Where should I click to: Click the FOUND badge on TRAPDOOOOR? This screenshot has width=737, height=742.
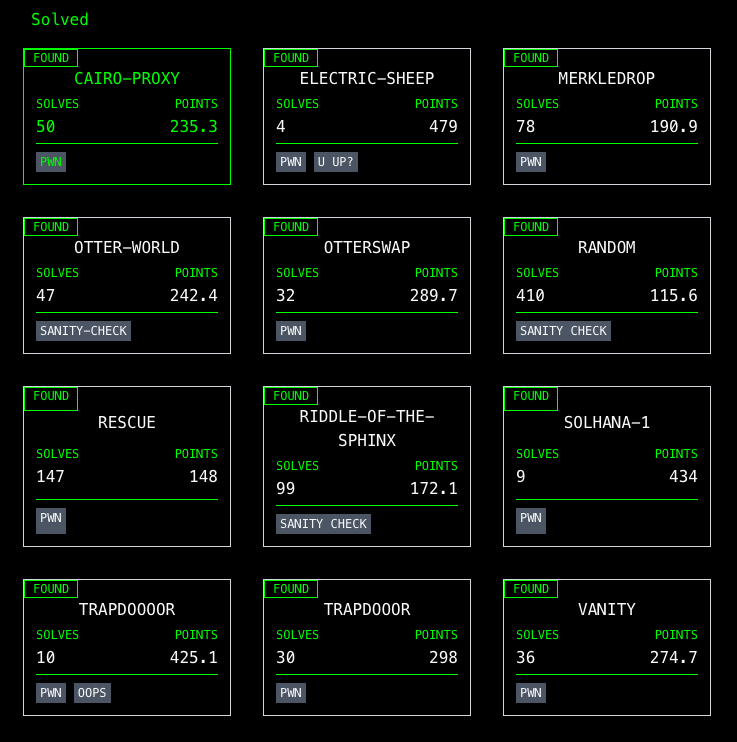(51, 589)
